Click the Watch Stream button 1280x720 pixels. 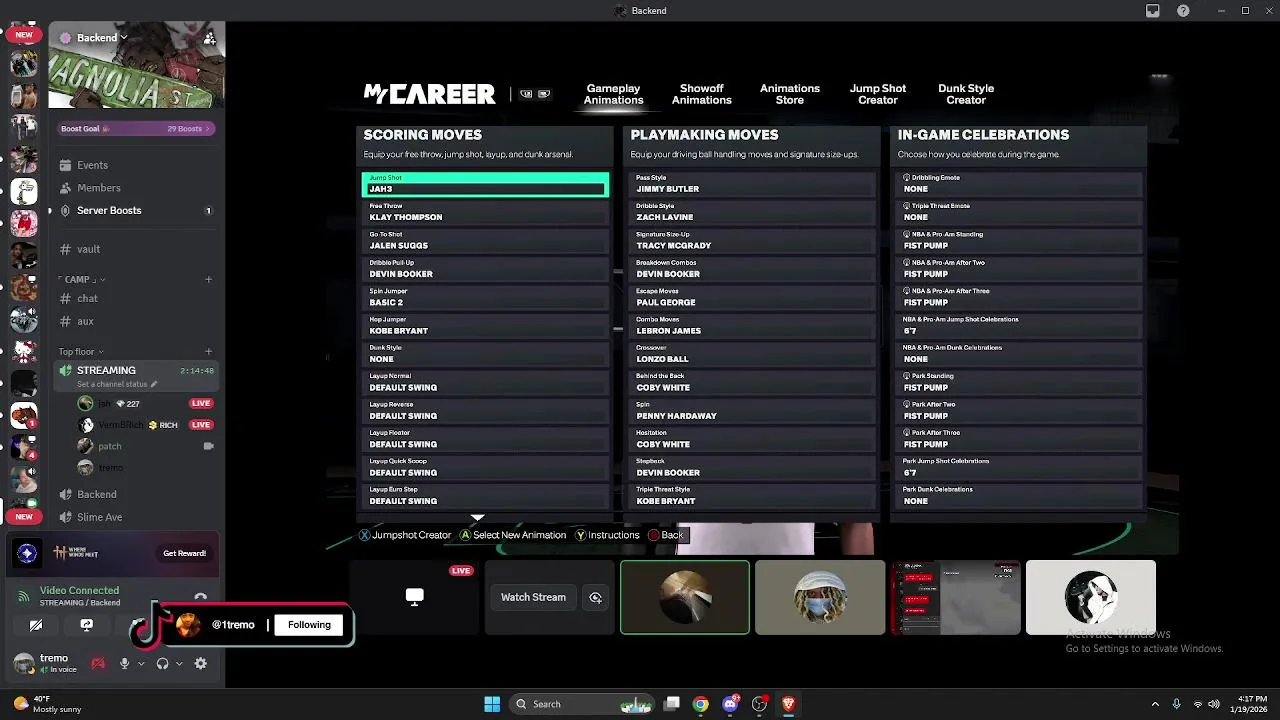coord(533,597)
